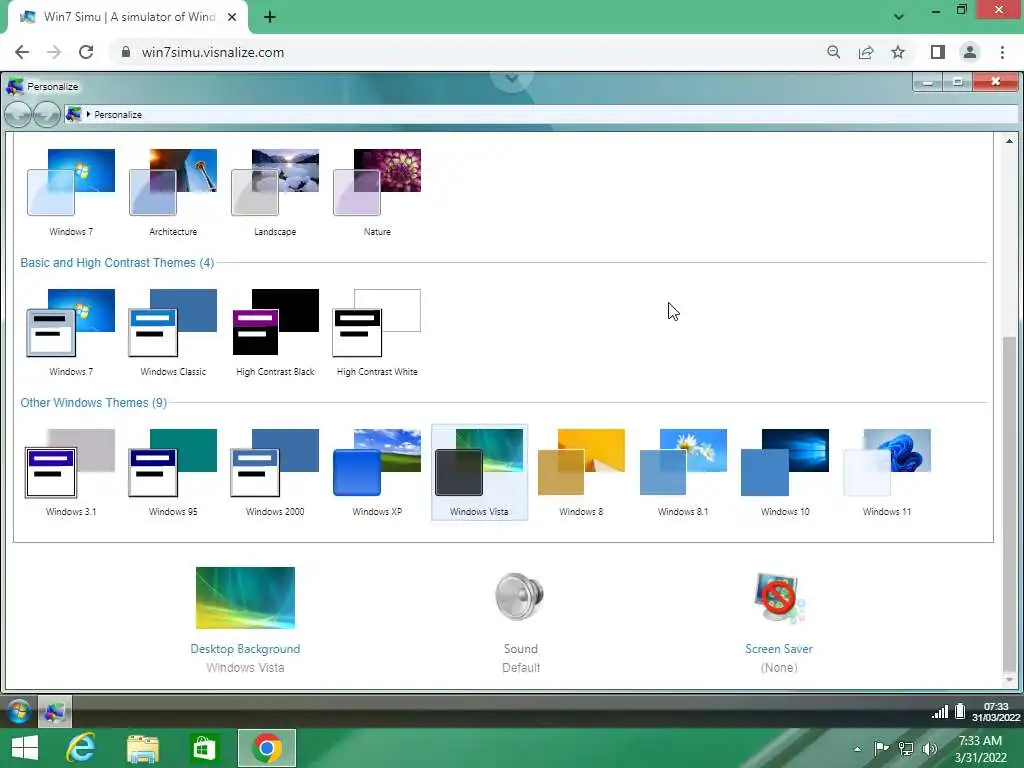Expand the drop-down chevron above Personalize window
Viewport: 1024px width, 768px height.
[x=511, y=78]
